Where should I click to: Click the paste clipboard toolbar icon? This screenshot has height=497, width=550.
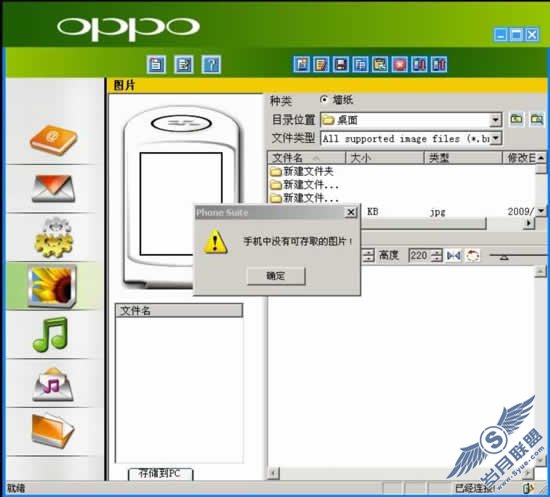pos(380,64)
